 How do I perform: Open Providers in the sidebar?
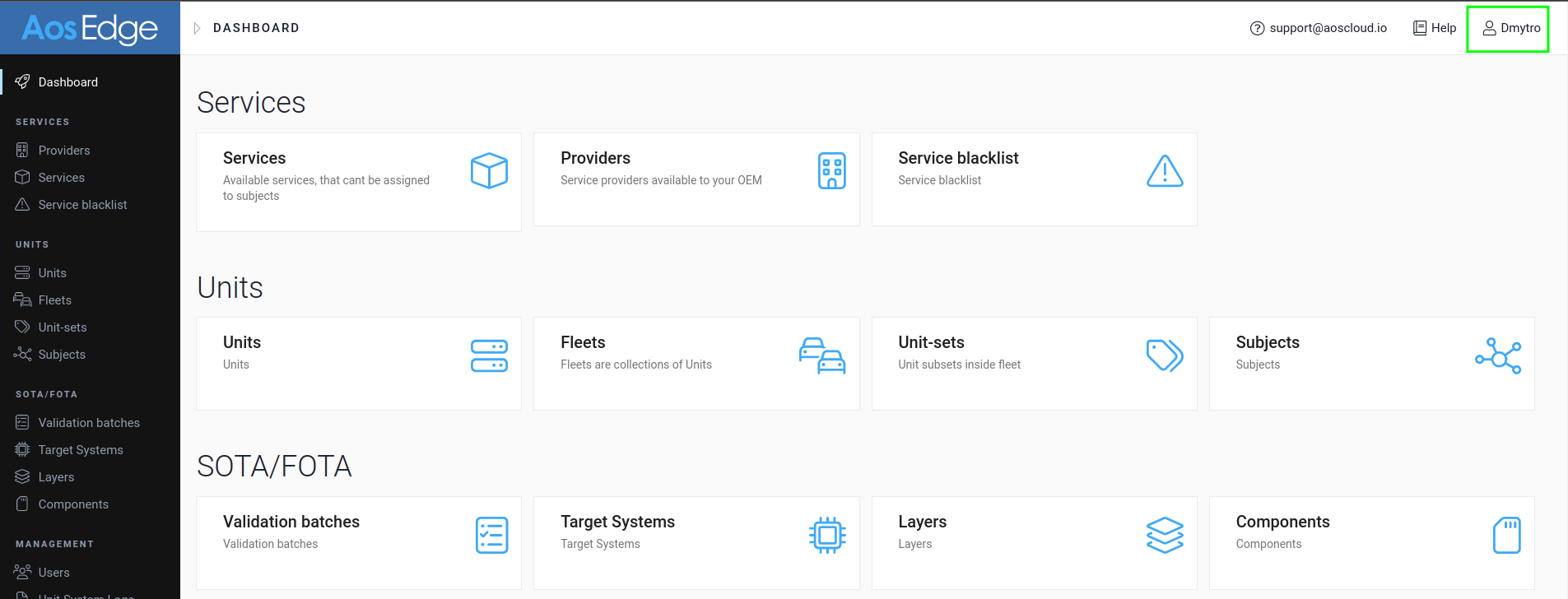(x=64, y=151)
